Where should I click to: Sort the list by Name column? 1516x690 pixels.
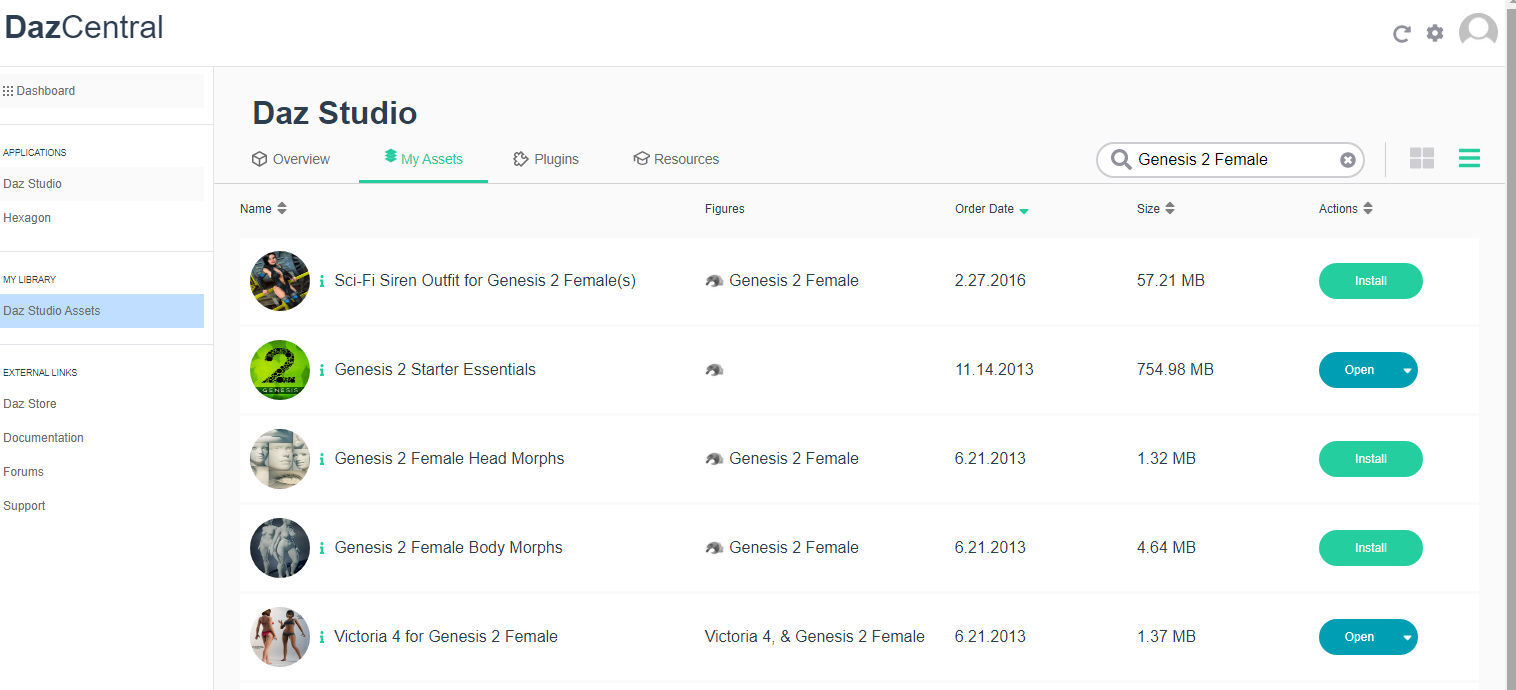point(263,209)
